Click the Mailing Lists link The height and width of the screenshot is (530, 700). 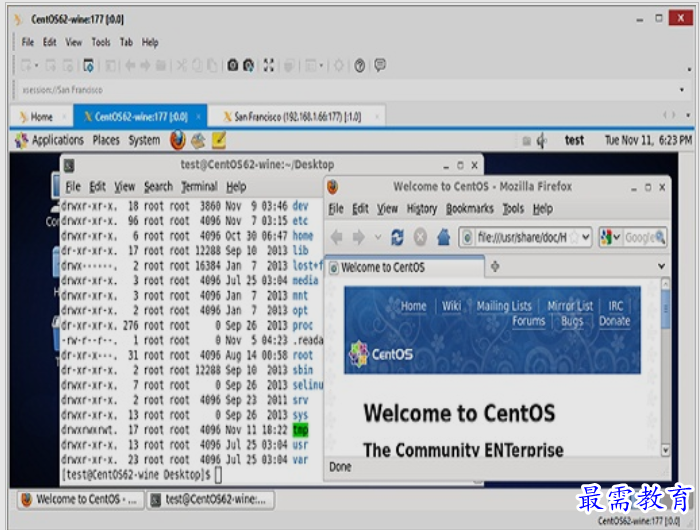[x=504, y=306]
